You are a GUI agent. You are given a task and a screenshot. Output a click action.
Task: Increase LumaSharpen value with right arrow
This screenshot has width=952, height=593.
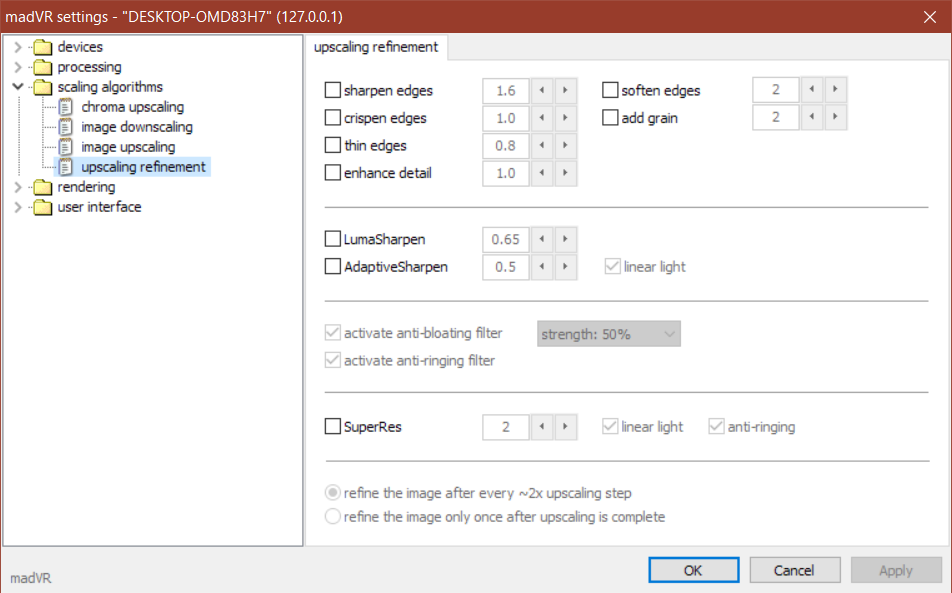click(x=565, y=239)
